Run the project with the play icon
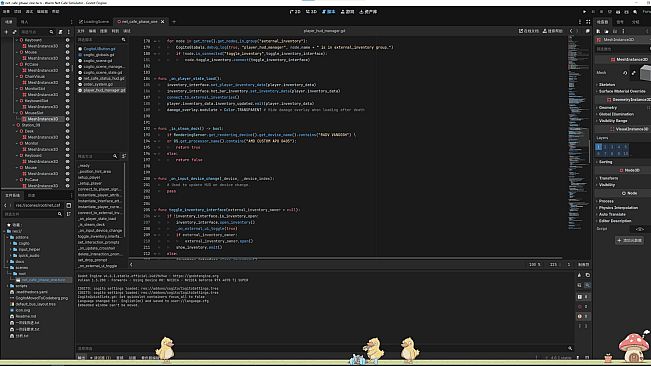The image size is (651, 366). (585, 12)
